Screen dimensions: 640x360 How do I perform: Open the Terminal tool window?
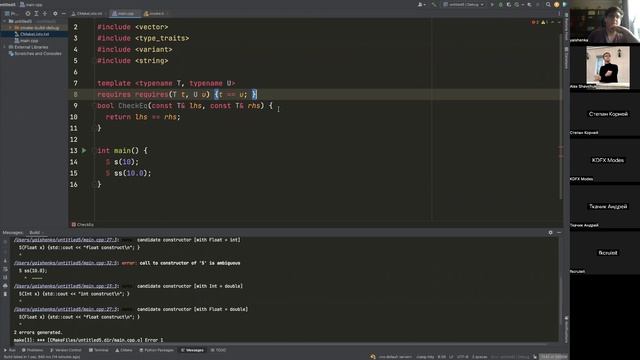coord(99,350)
